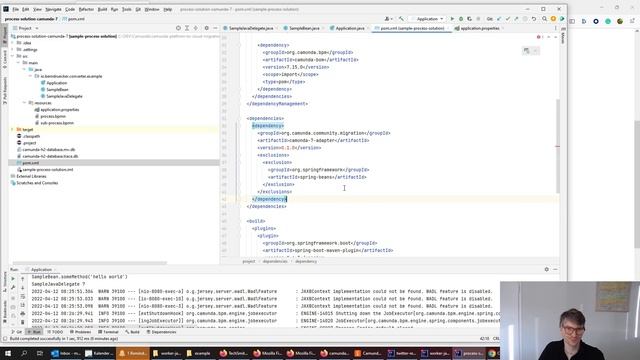This screenshot has height=360, width=640.
Task: Click the rollback undo arrow in the toolbar
Action: pos(533,19)
